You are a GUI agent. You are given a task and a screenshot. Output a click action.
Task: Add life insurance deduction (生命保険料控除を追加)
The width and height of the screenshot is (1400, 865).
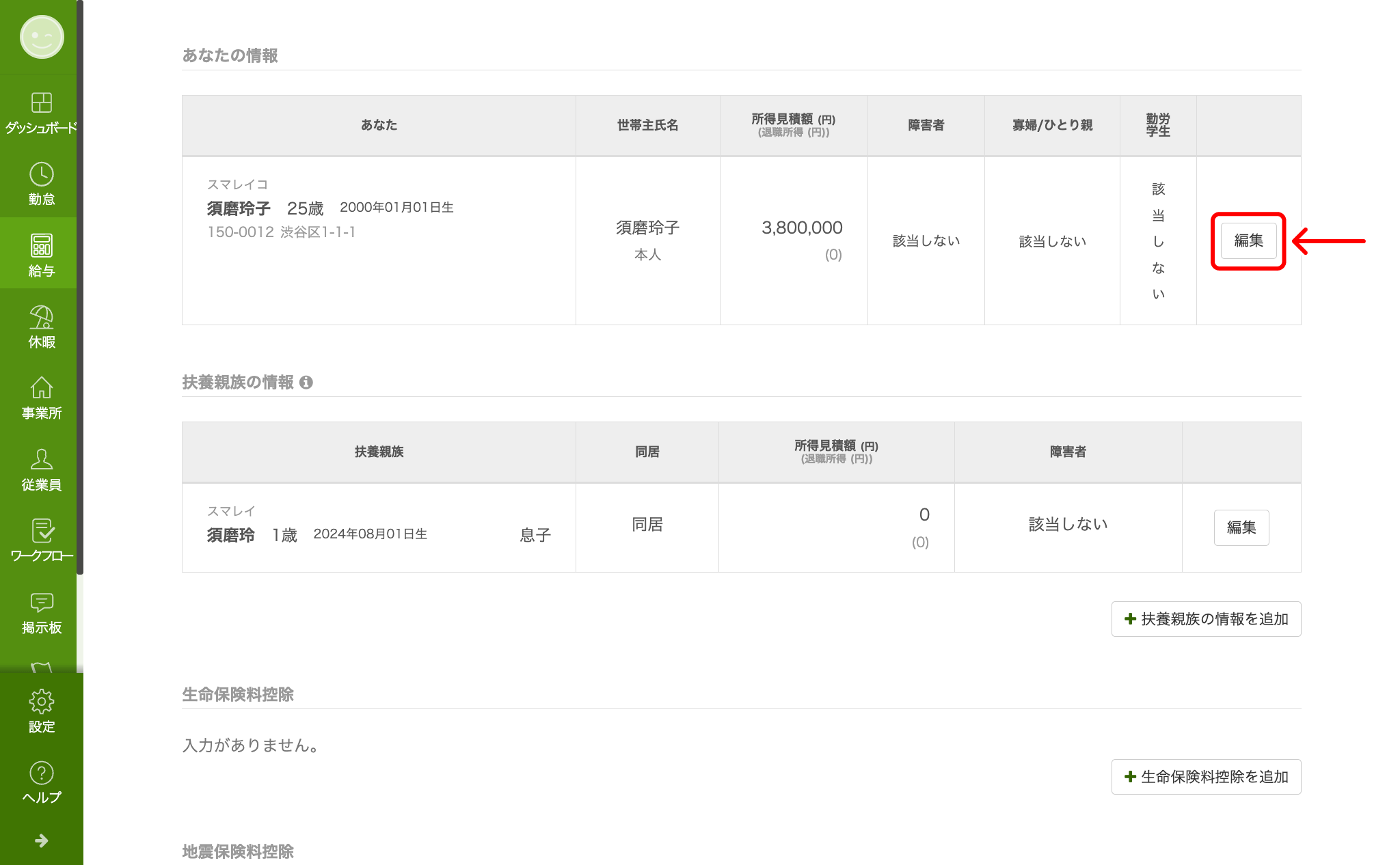[x=1206, y=777]
